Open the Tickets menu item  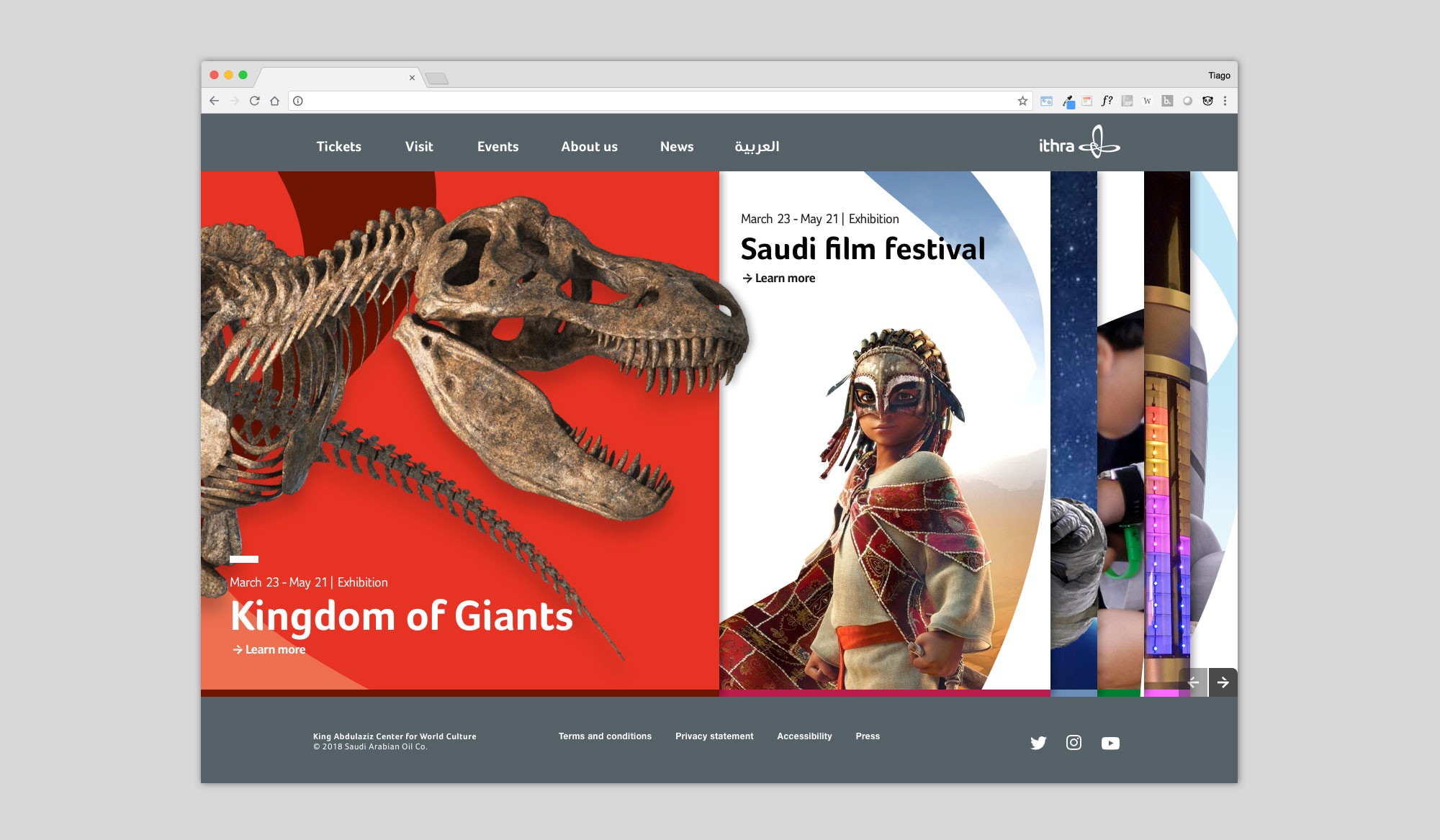(x=338, y=146)
